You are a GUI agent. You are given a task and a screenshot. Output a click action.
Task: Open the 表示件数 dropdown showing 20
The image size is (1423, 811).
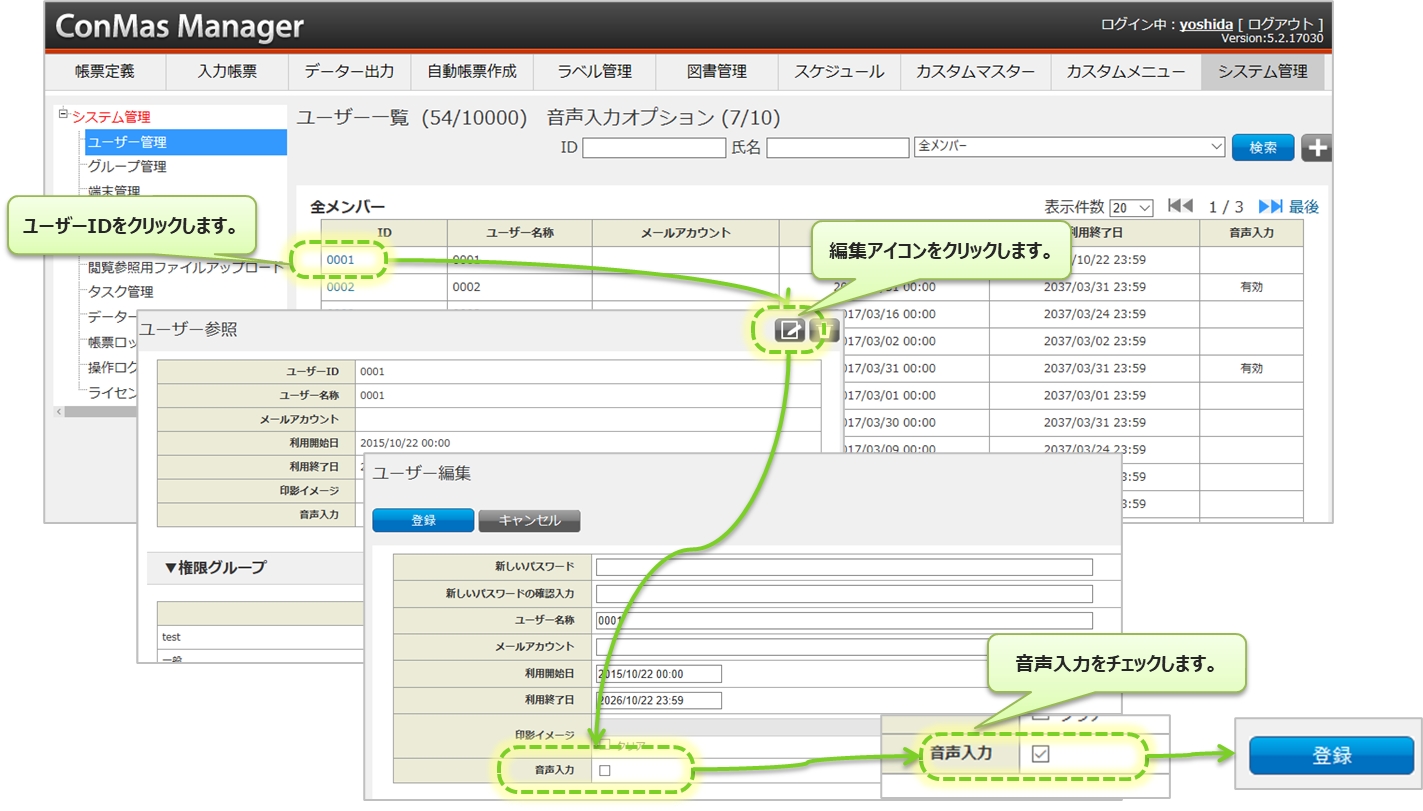tap(1131, 208)
